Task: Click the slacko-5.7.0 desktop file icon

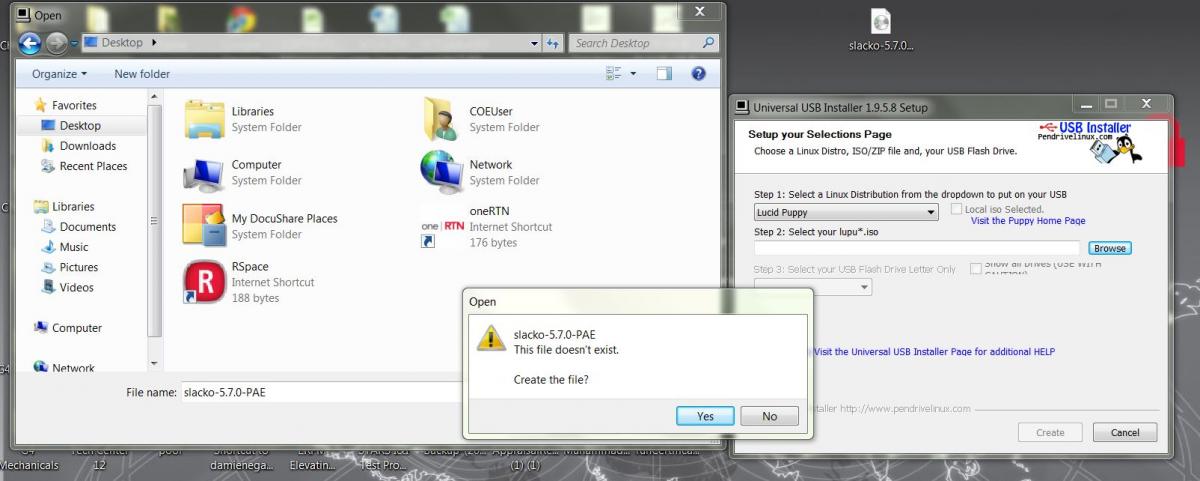Action: (x=881, y=22)
